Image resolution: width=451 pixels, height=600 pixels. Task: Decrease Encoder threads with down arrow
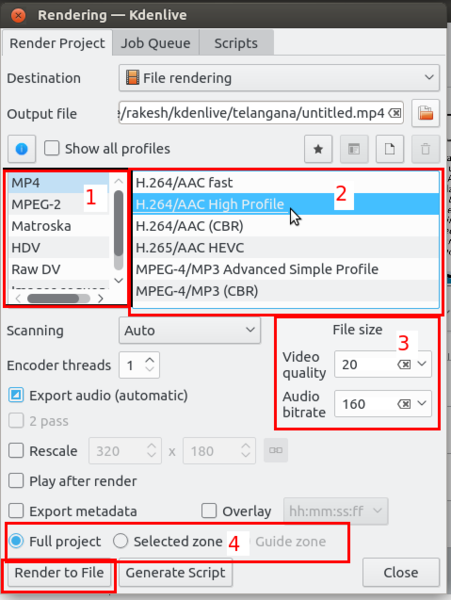click(x=150, y=369)
